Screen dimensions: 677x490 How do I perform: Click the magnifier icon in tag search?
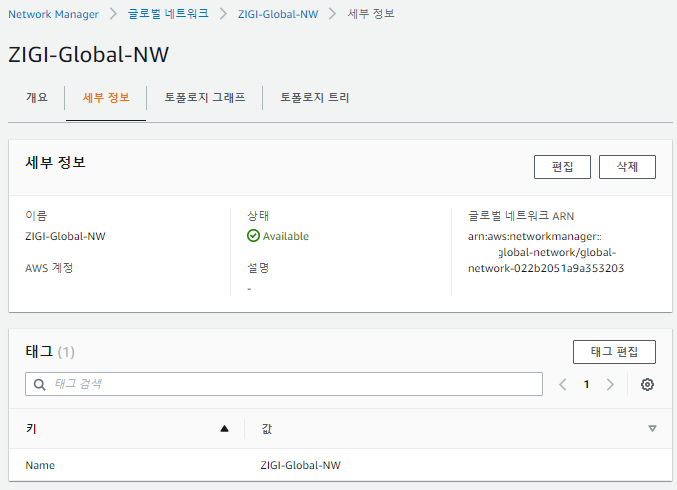39,384
